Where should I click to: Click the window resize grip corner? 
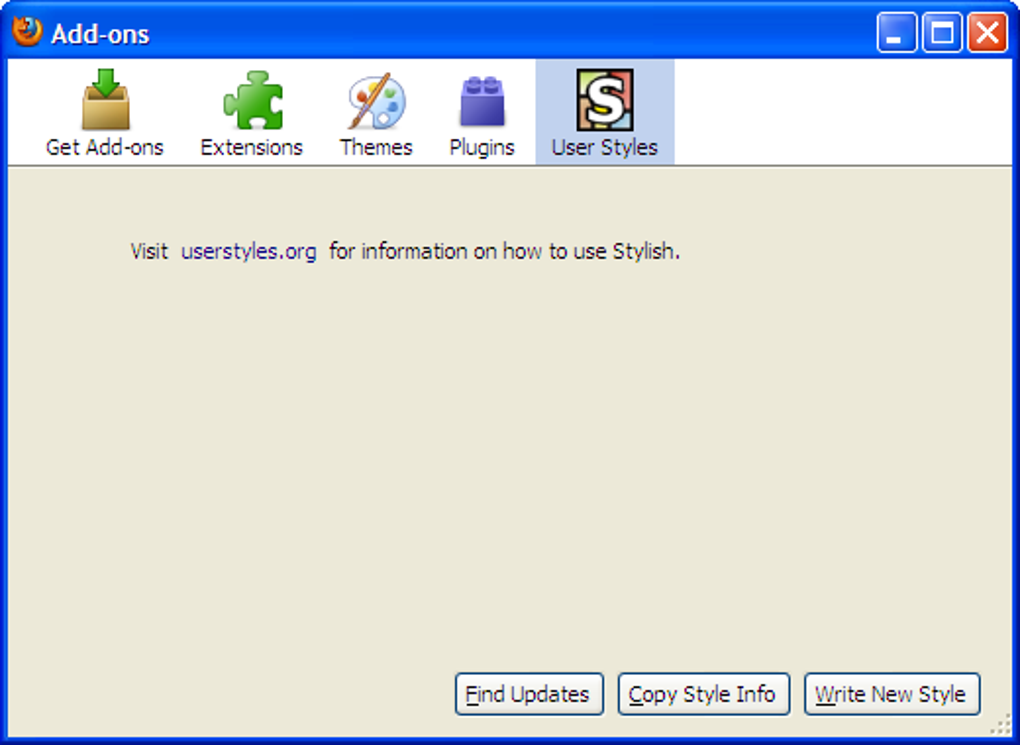tap(1002, 725)
